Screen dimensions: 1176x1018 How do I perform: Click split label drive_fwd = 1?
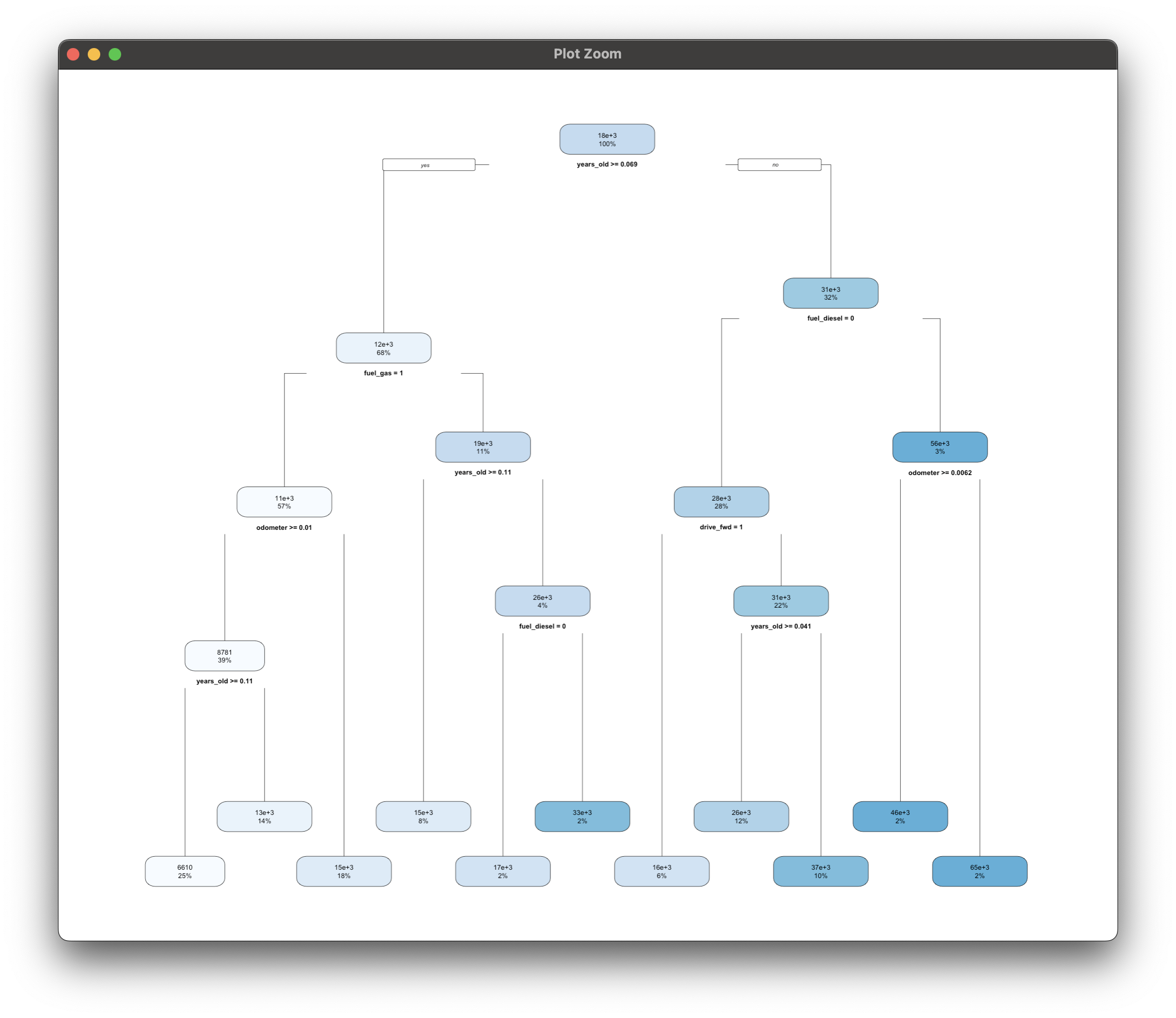click(x=722, y=527)
